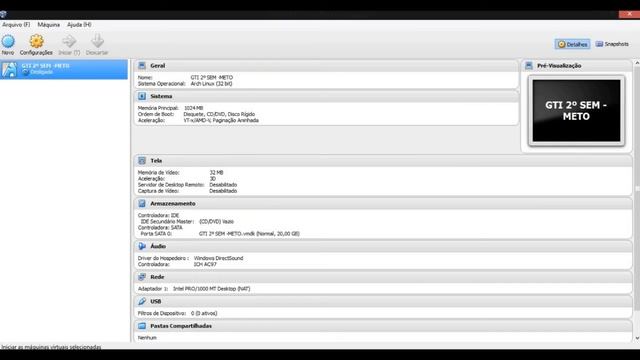Click the Pastas Compartilhadas folder icon
This screenshot has height=360, width=640.
142,326
